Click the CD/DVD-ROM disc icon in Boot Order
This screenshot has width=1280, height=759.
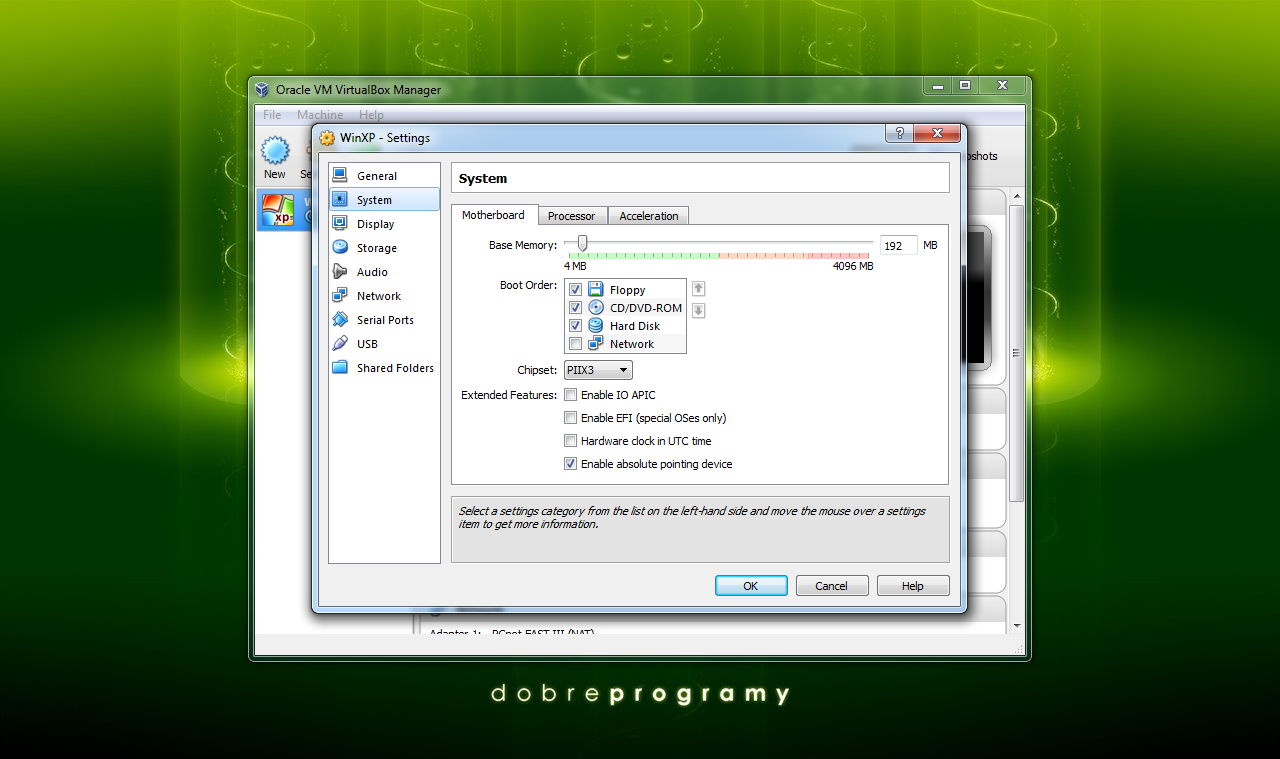click(596, 308)
